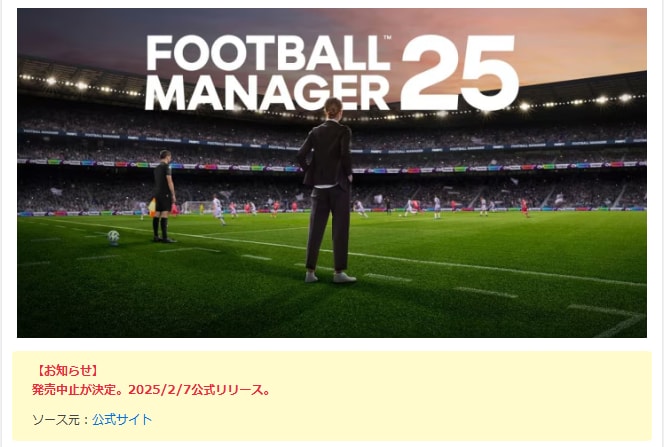Select the manager standing in black suit
Screen dimensions: 664x447
coord(327,190)
